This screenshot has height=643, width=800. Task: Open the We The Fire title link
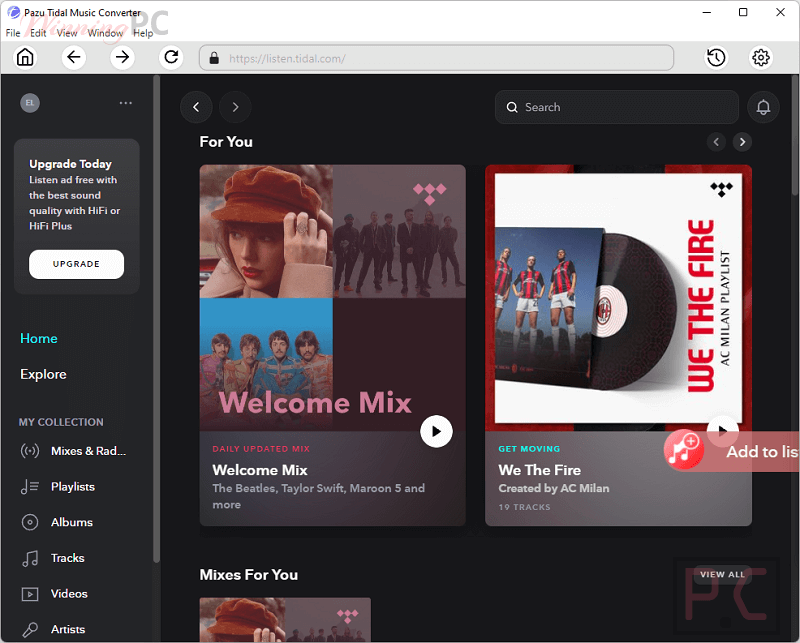(540, 470)
